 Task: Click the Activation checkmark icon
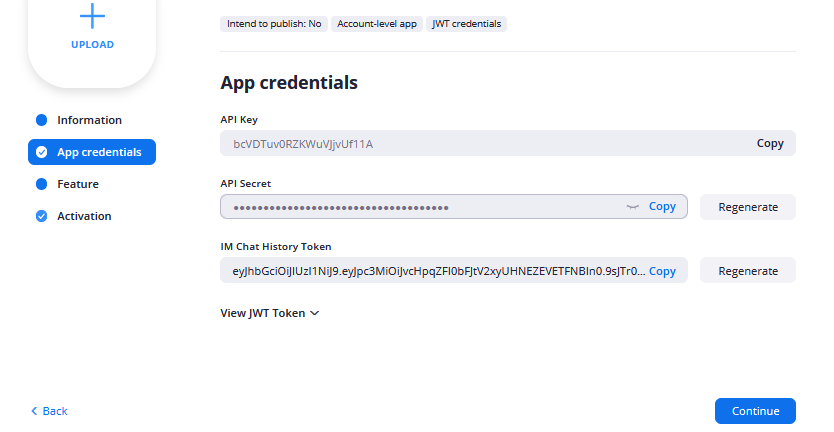[41, 216]
